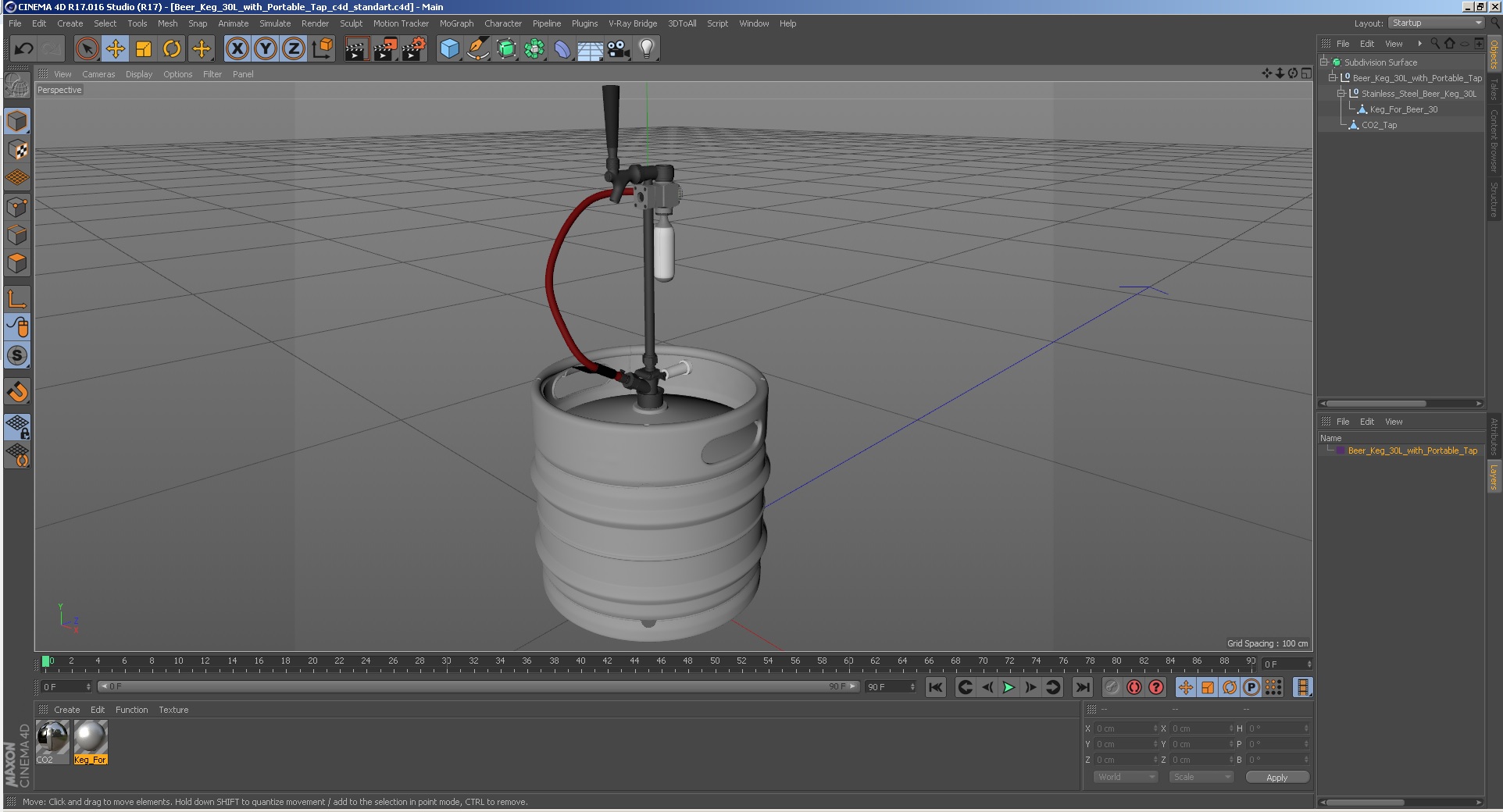Image resolution: width=1503 pixels, height=812 pixels.
Task: Switch to Points mode
Action: click(x=17, y=207)
